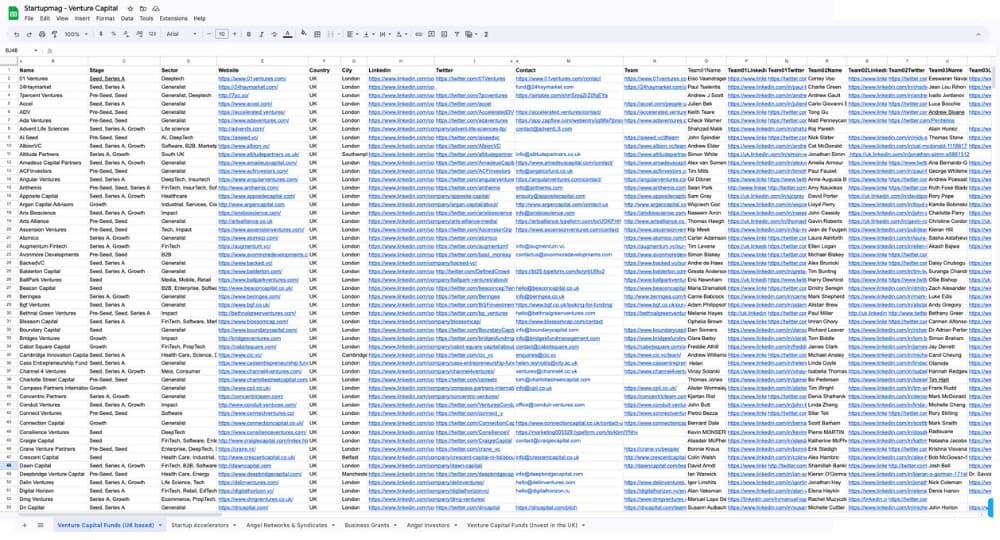Click the font size input field
Screen dimensions: 1000x540
click(x=221, y=34)
